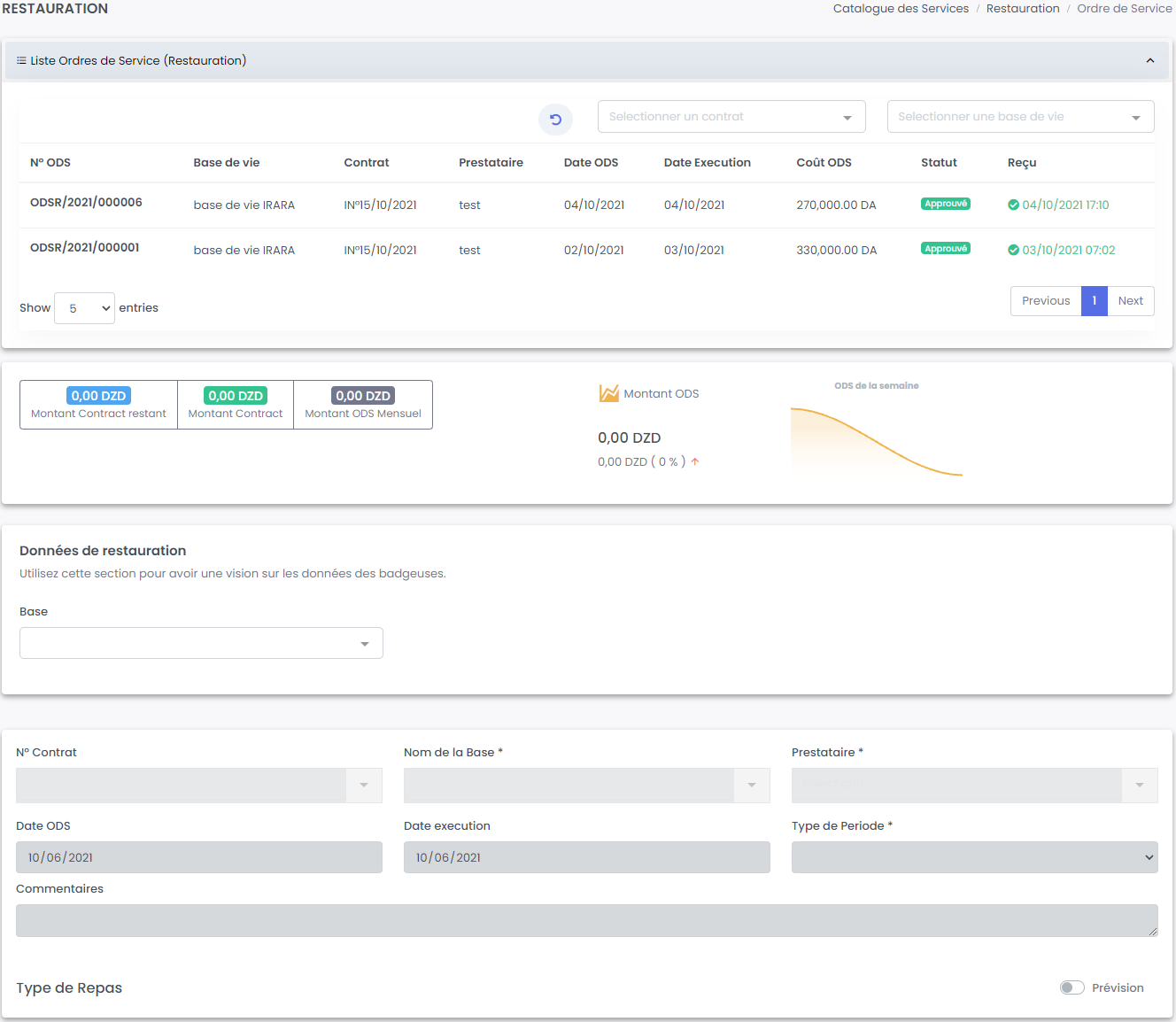The image size is (1176, 1022).
Task: Click the red up-arrow trend icon
Action: tap(695, 461)
